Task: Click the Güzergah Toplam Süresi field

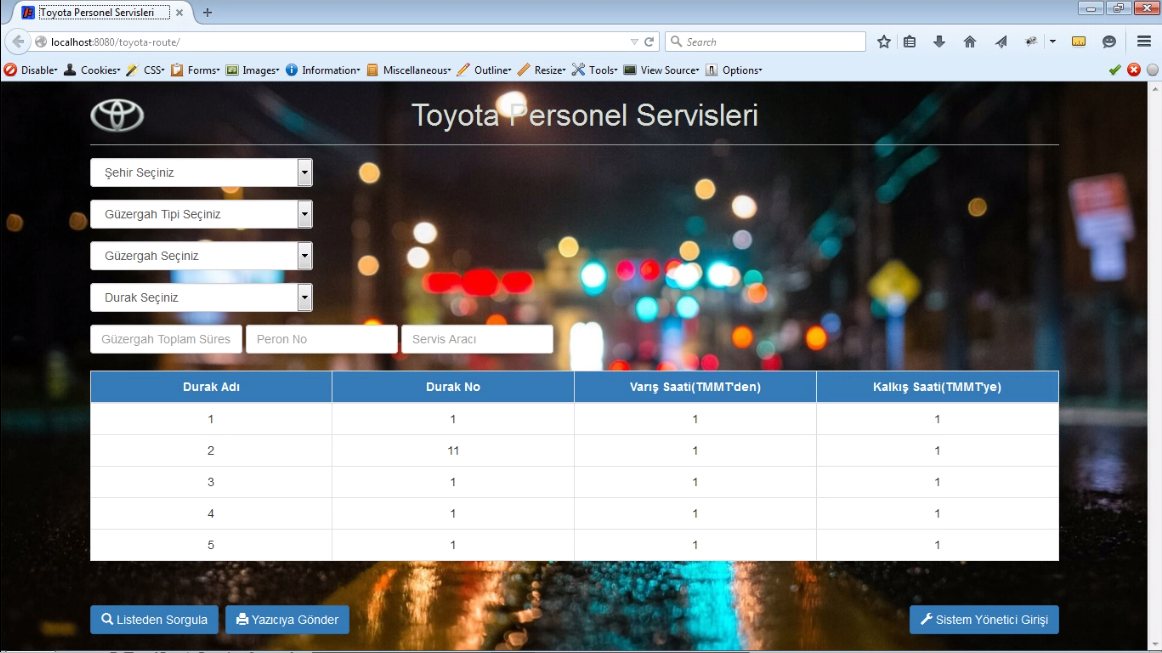Action: (x=166, y=339)
